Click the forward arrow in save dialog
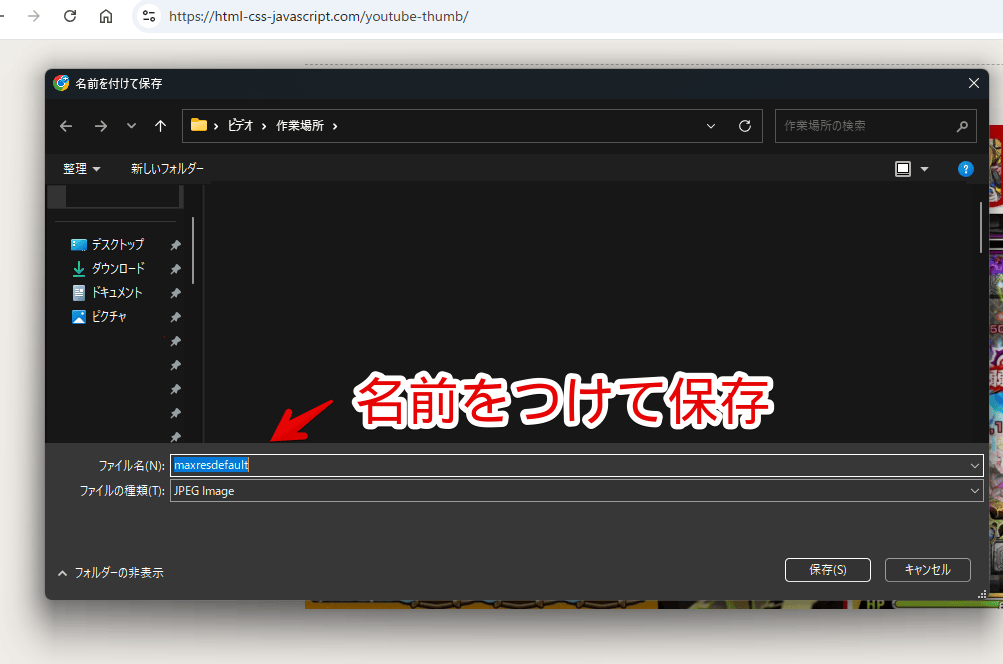 pos(100,126)
